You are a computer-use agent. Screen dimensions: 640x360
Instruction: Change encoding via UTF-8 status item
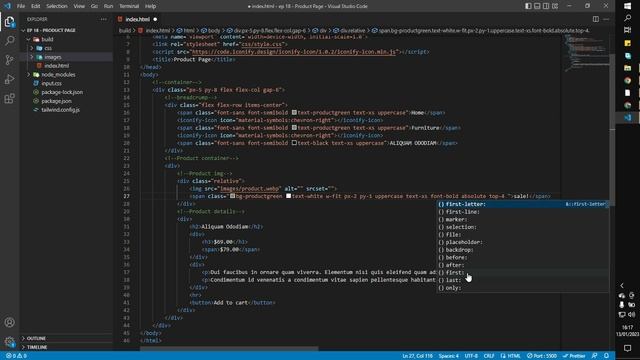pos(471,356)
